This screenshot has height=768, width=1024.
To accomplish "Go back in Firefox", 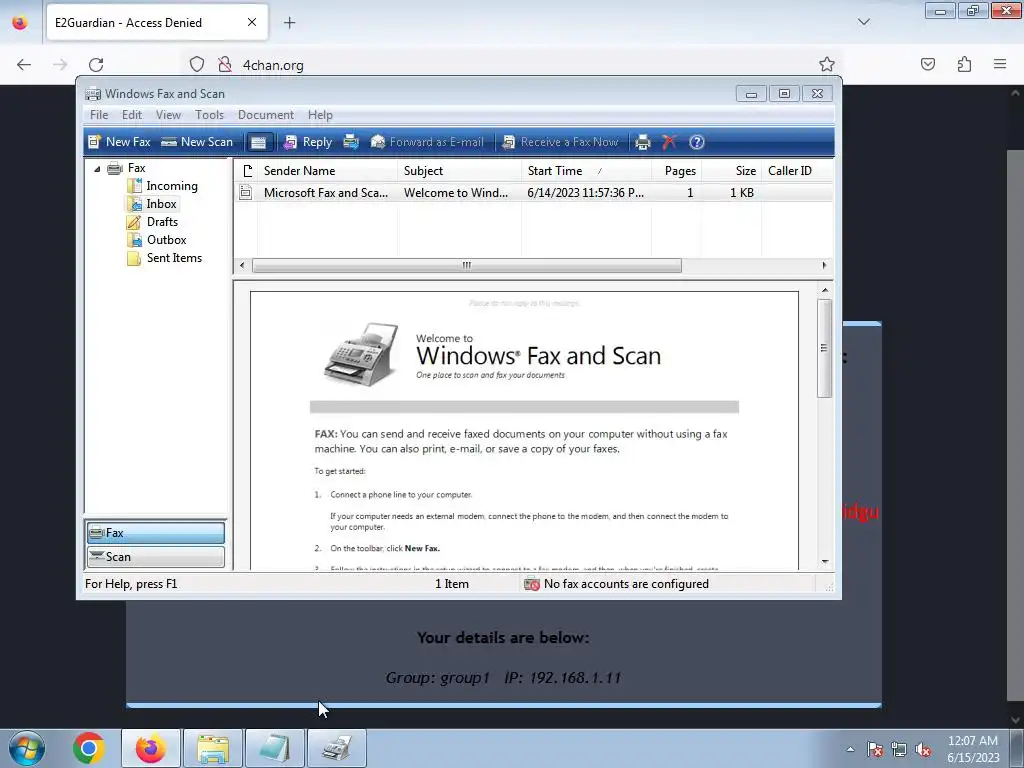I will point(24,65).
